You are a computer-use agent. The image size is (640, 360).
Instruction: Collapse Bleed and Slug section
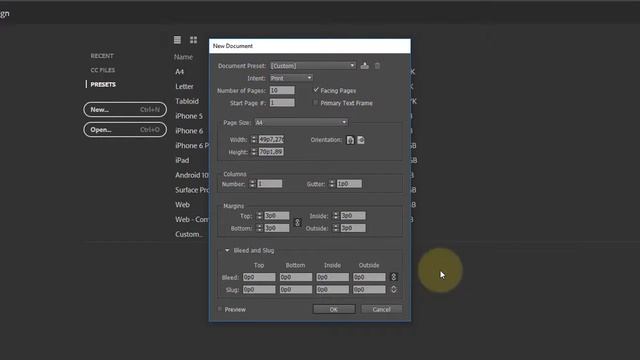pyautogui.click(x=227, y=250)
